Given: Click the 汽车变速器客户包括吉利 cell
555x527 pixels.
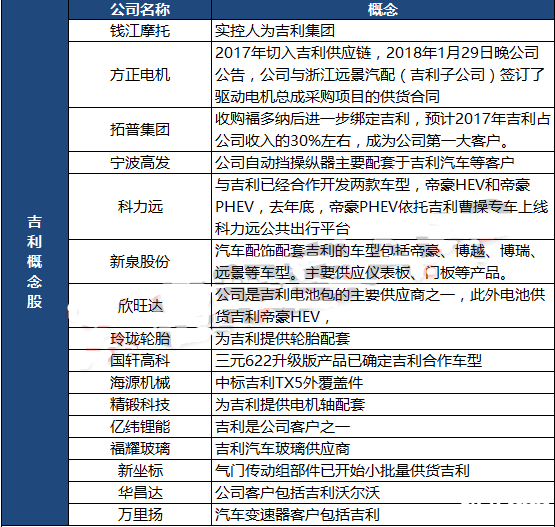Looking at the screenshot, I should click(x=383, y=515).
